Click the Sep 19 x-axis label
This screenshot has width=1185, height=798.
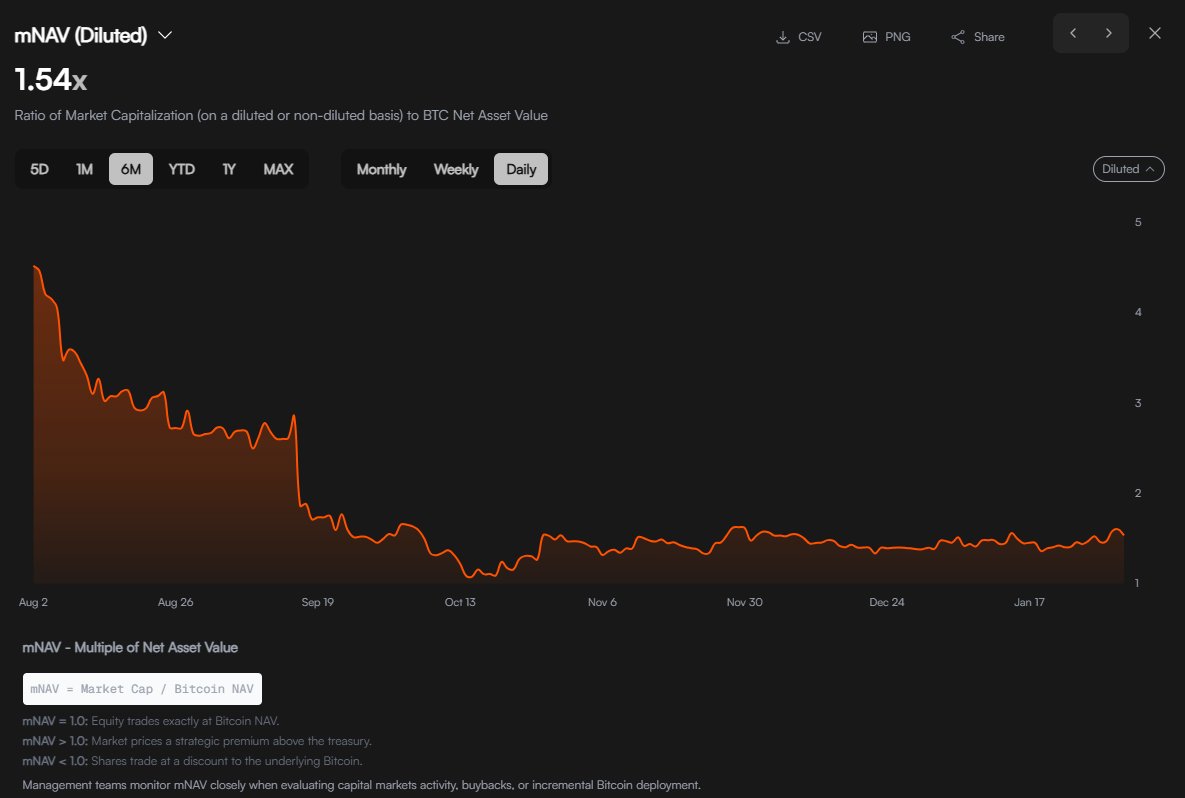tap(317, 602)
